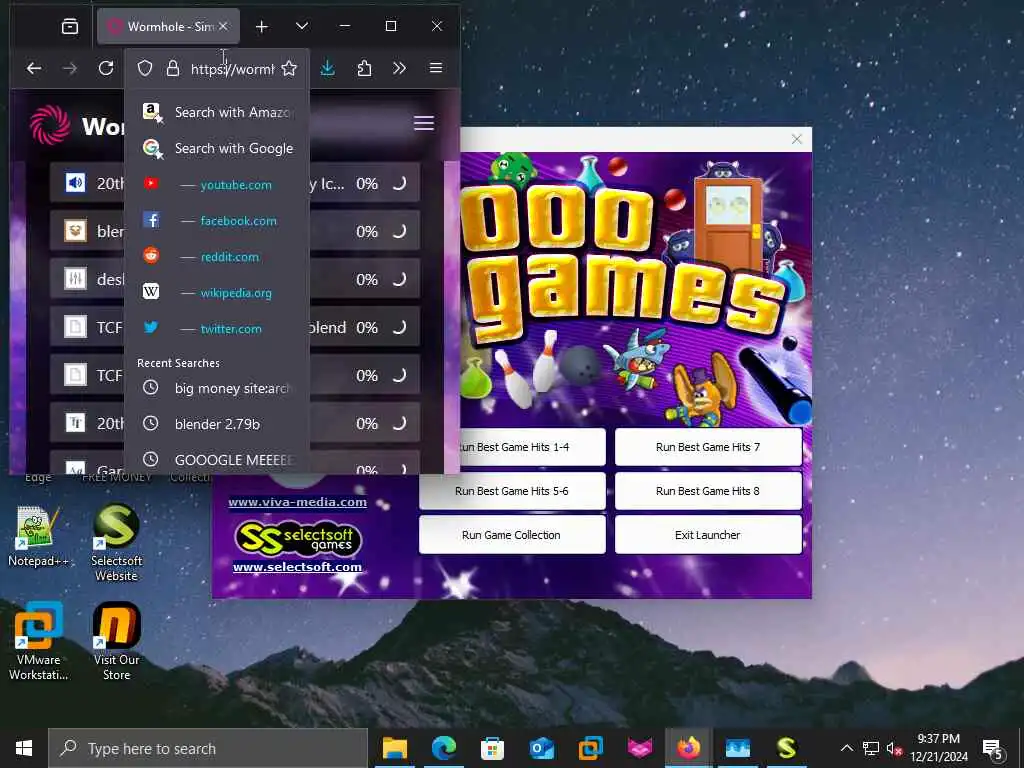This screenshot has width=1024, height=768.
Task: Click the Wormhole swirl logo
Action: click(x=50, y=124)
